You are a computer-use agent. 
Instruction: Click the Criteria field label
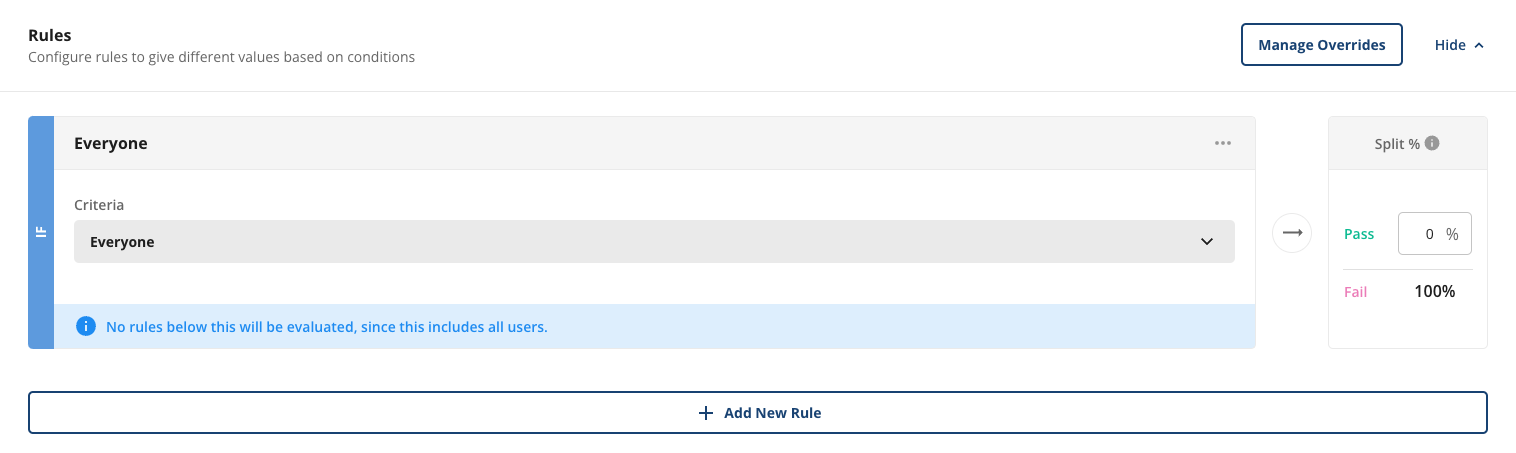click(x=99, y=204)
